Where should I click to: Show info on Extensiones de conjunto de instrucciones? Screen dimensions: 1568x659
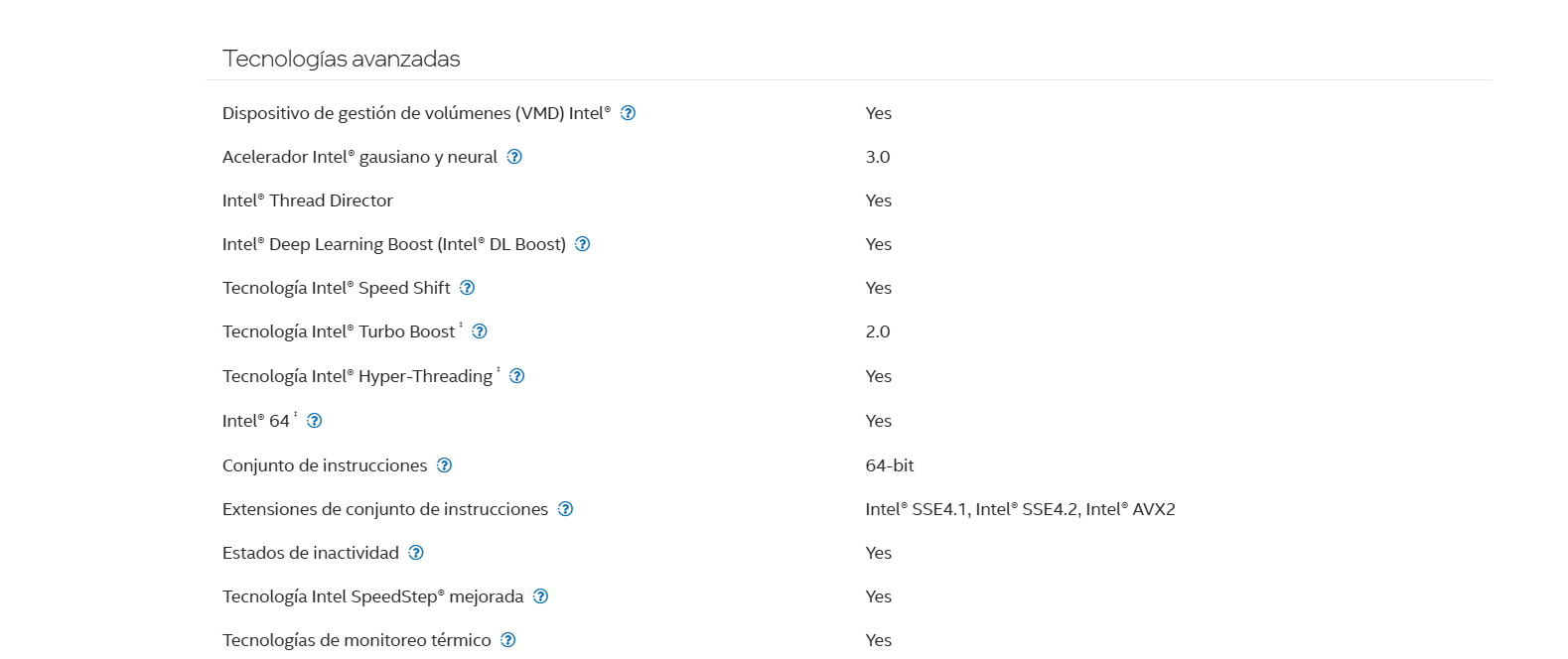click(x=565, y=509)
